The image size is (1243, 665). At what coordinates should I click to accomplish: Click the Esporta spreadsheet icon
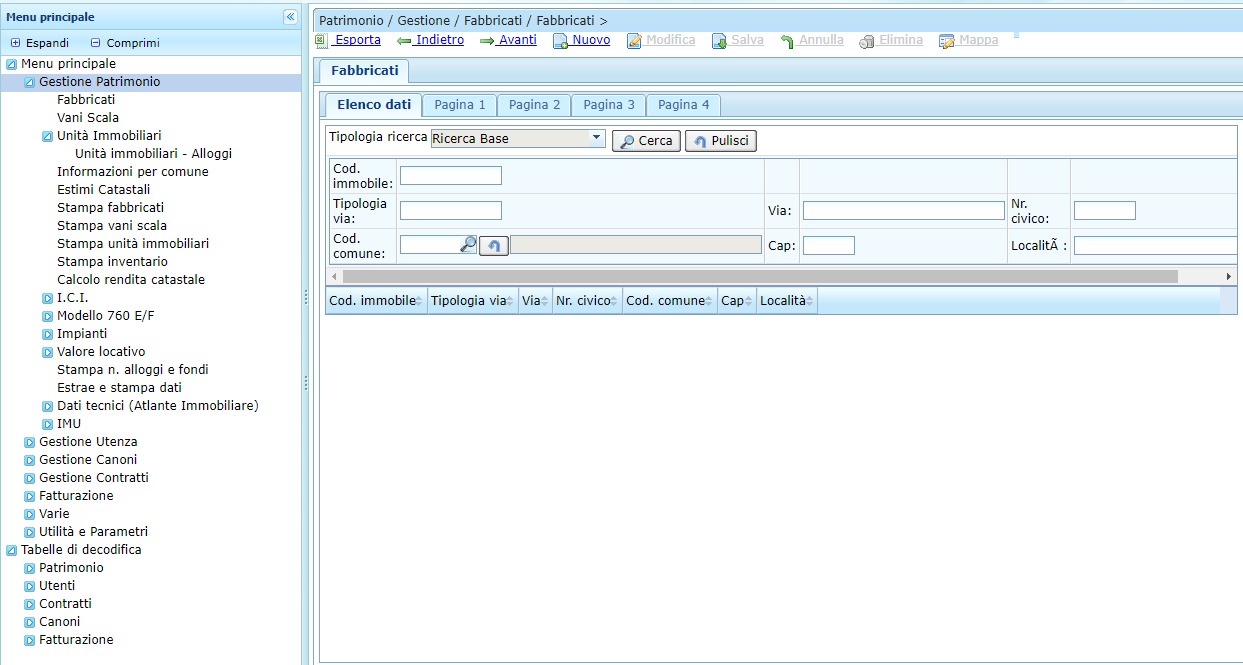coord(321,41)
